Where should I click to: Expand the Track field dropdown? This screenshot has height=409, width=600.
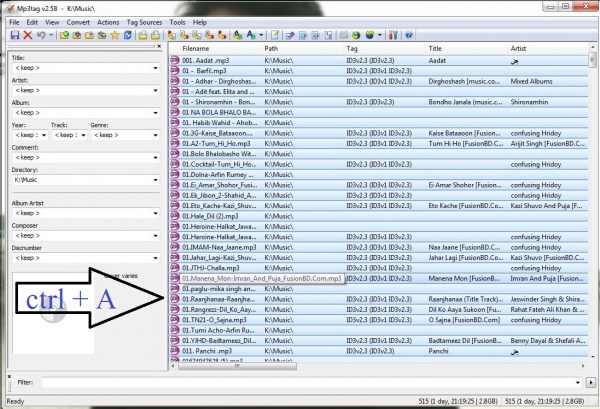coord(83,135)
